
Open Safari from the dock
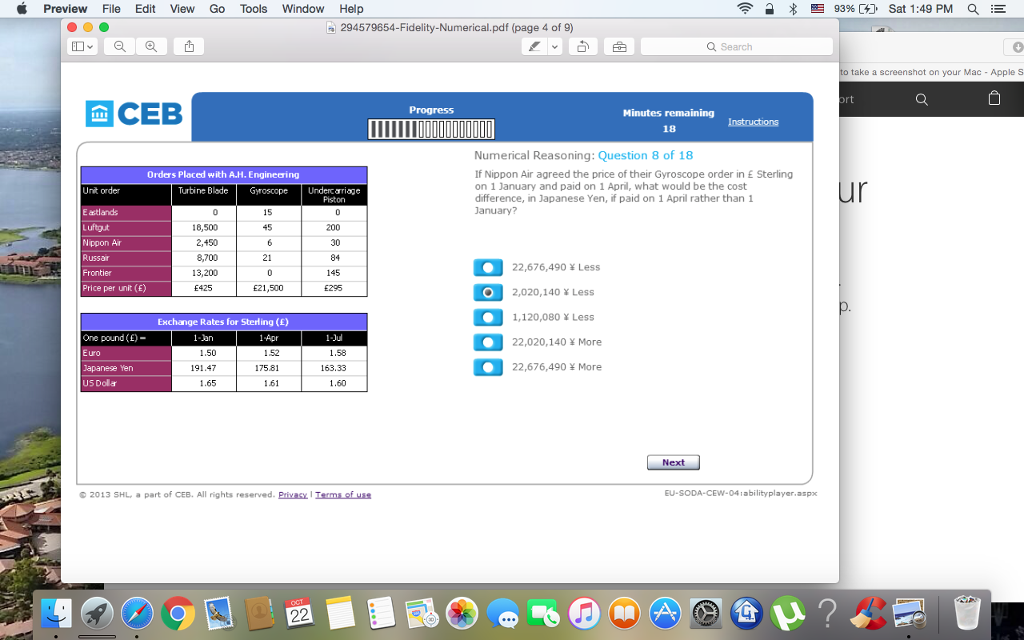pyautogui.click(x=137, y=614)
